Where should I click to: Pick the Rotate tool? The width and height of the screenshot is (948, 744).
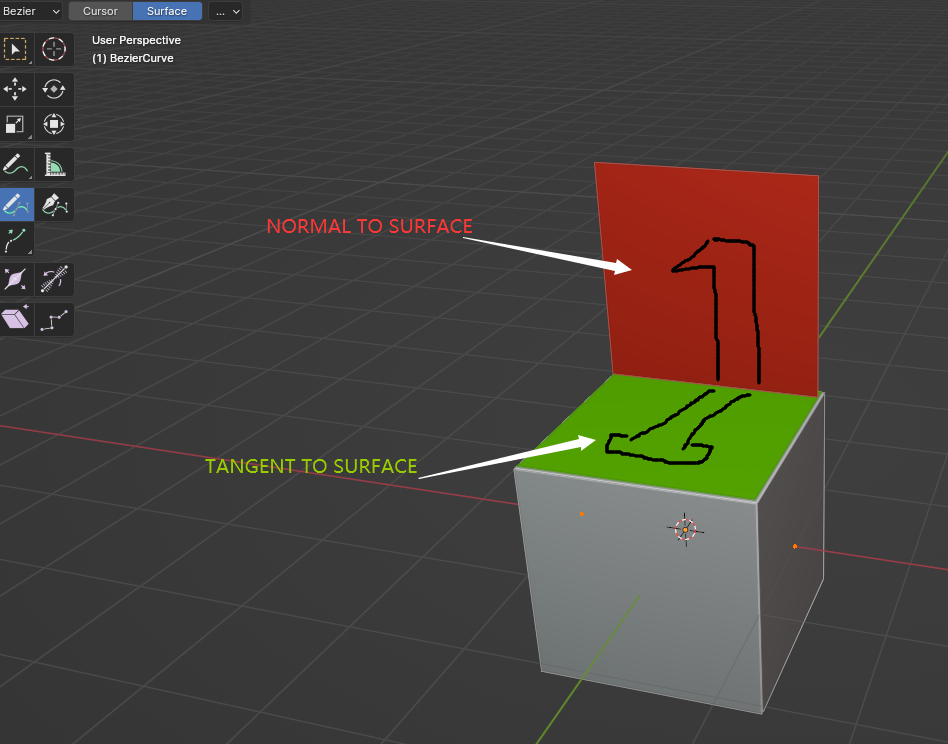click(x=54, y=89)
